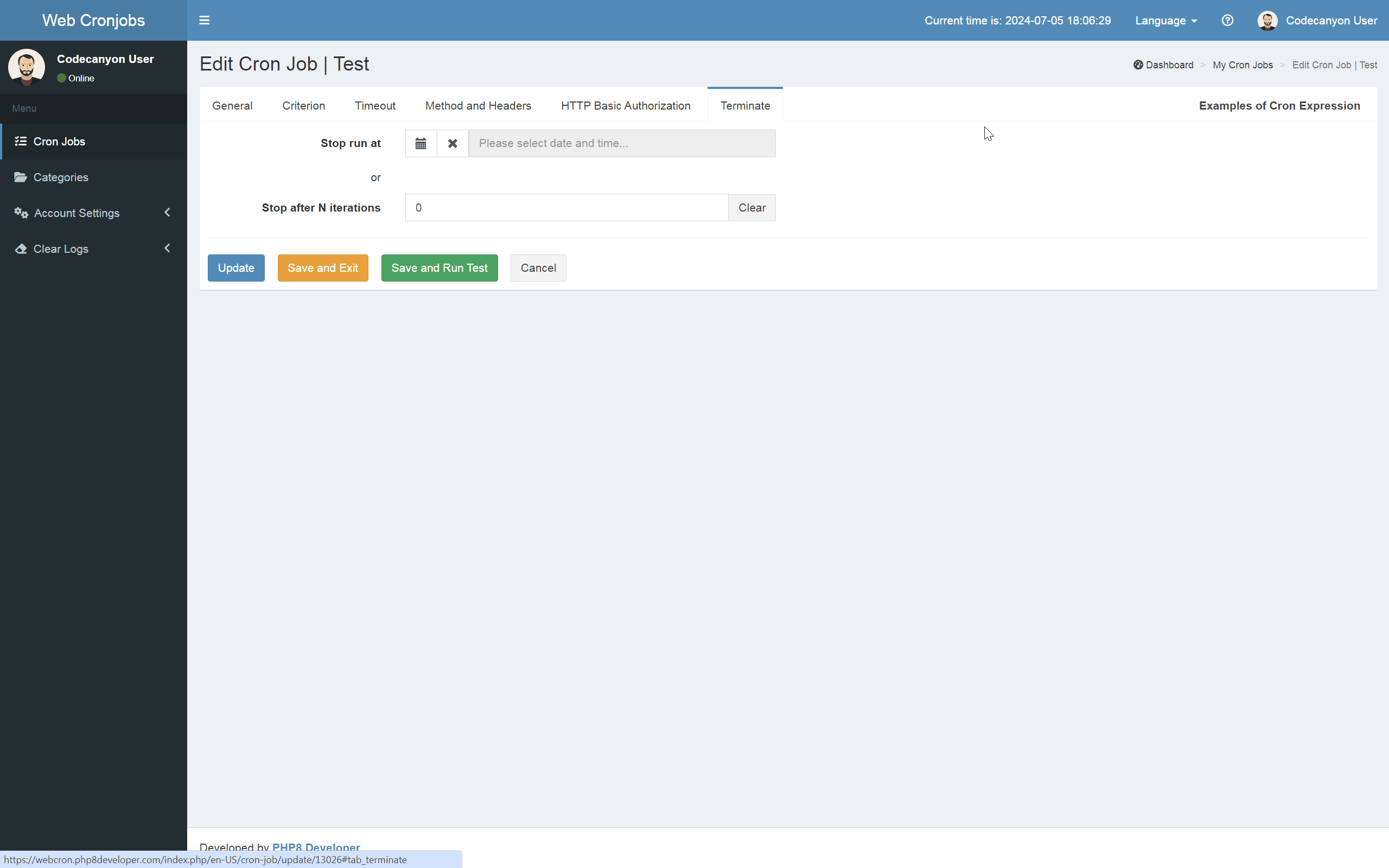Open the sidebar hamburger menu

point(205,20)
